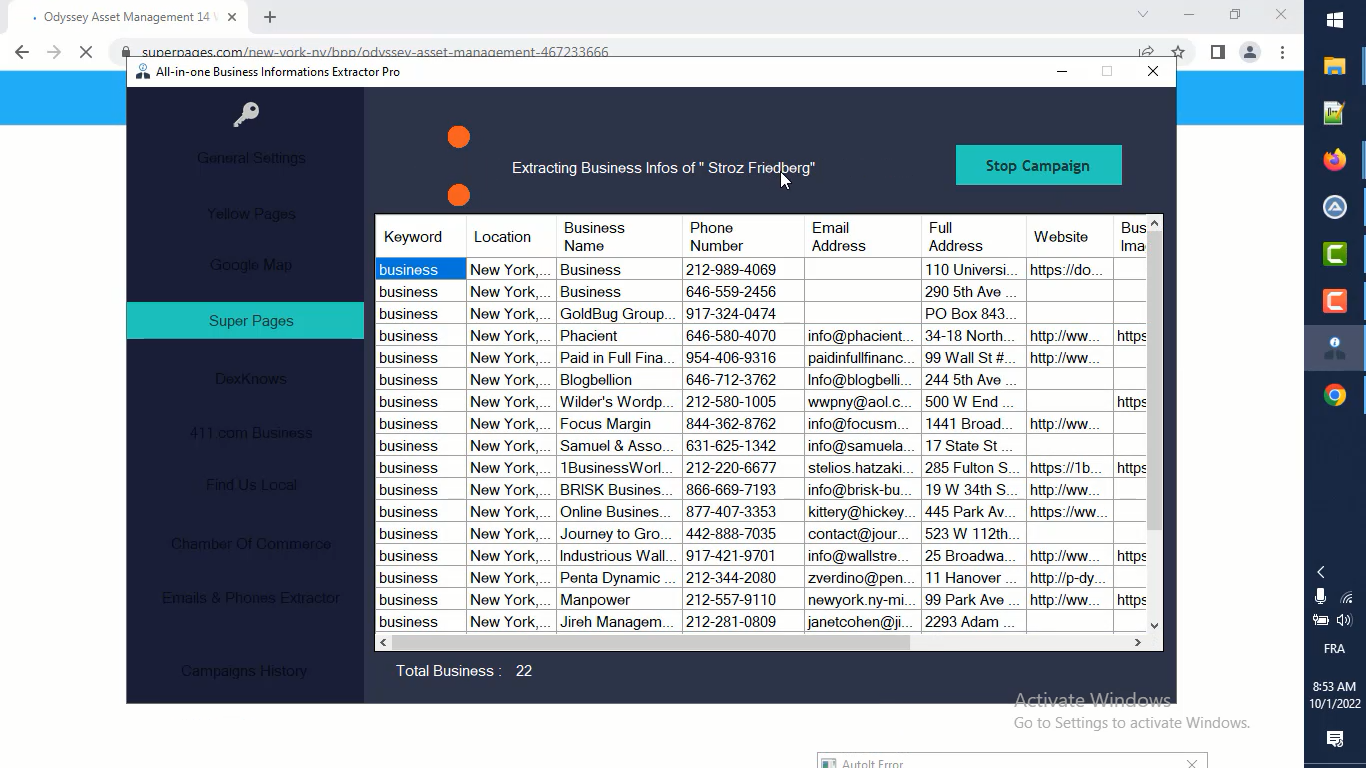This screenshot has height=768, width=1366.
Task: Click the Keyword column header
Action: (x=421, y=237)
